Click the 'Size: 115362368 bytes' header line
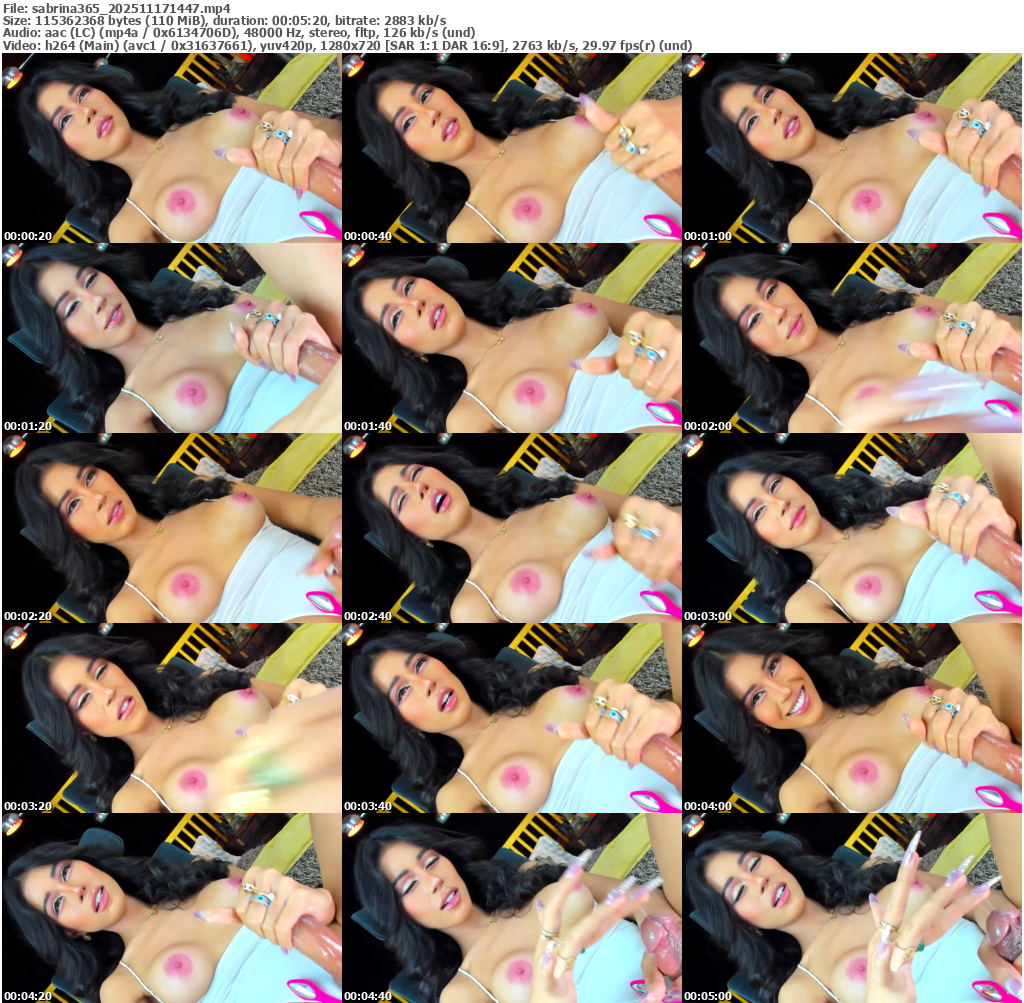This screenshot has width=1024, height=1003. click(225, 21)
